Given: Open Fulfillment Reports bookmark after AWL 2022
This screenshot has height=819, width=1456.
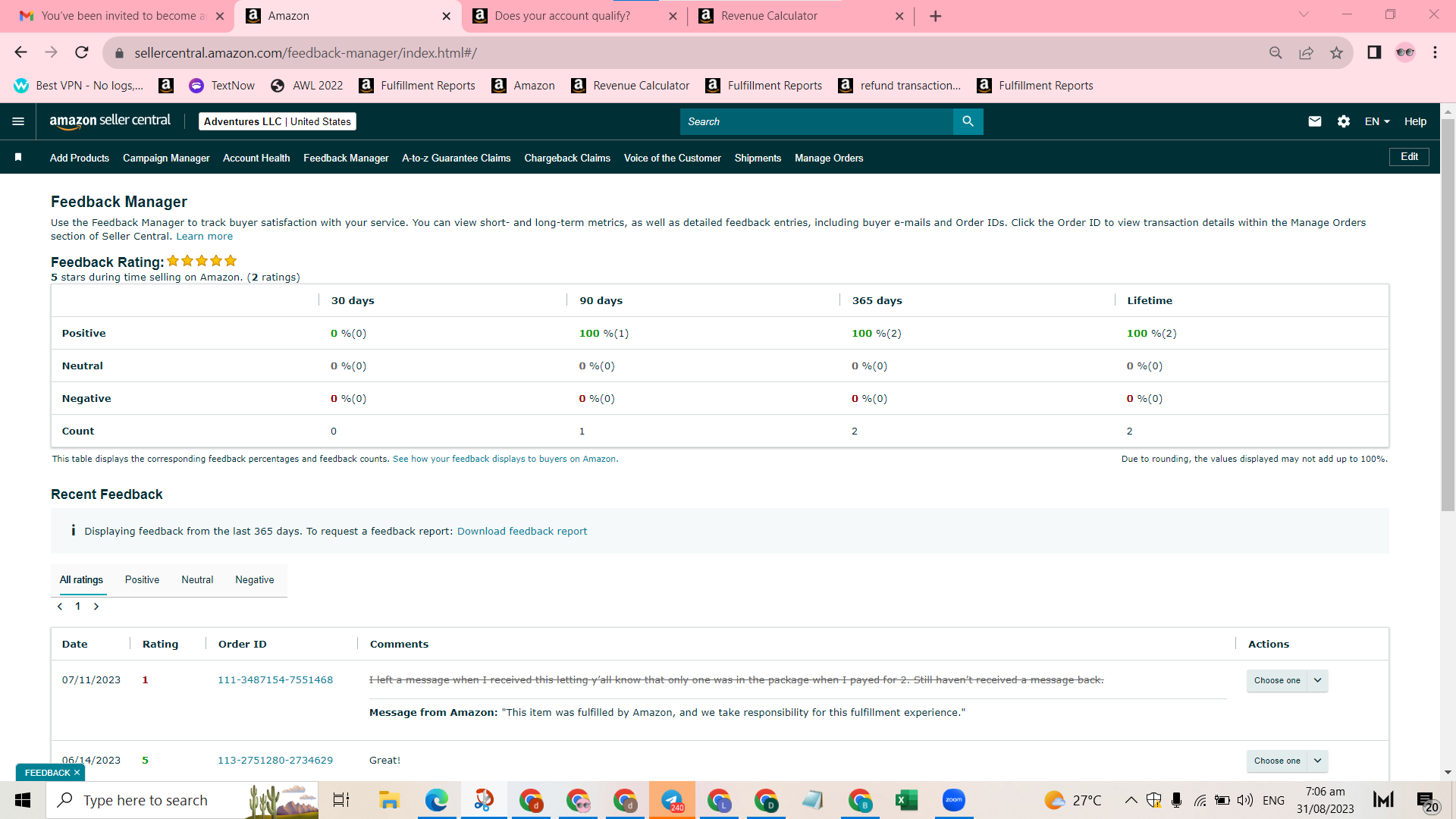Looking at the screenshot, I should click(x=417, y=85).
